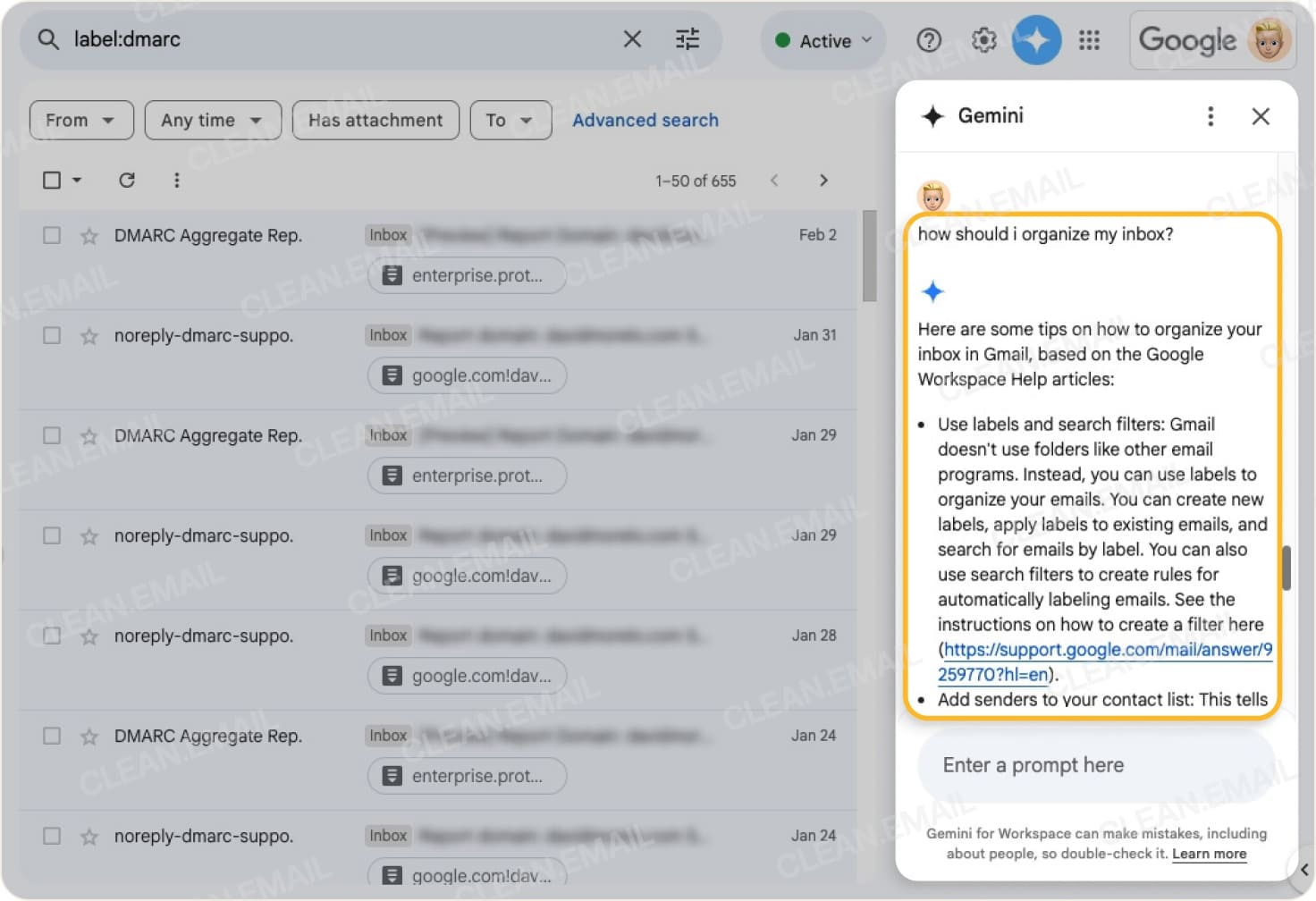Viewport: 1316px width, 901px height.
Task: Open Gmail settings gear
Action: (x=983, y=39)
